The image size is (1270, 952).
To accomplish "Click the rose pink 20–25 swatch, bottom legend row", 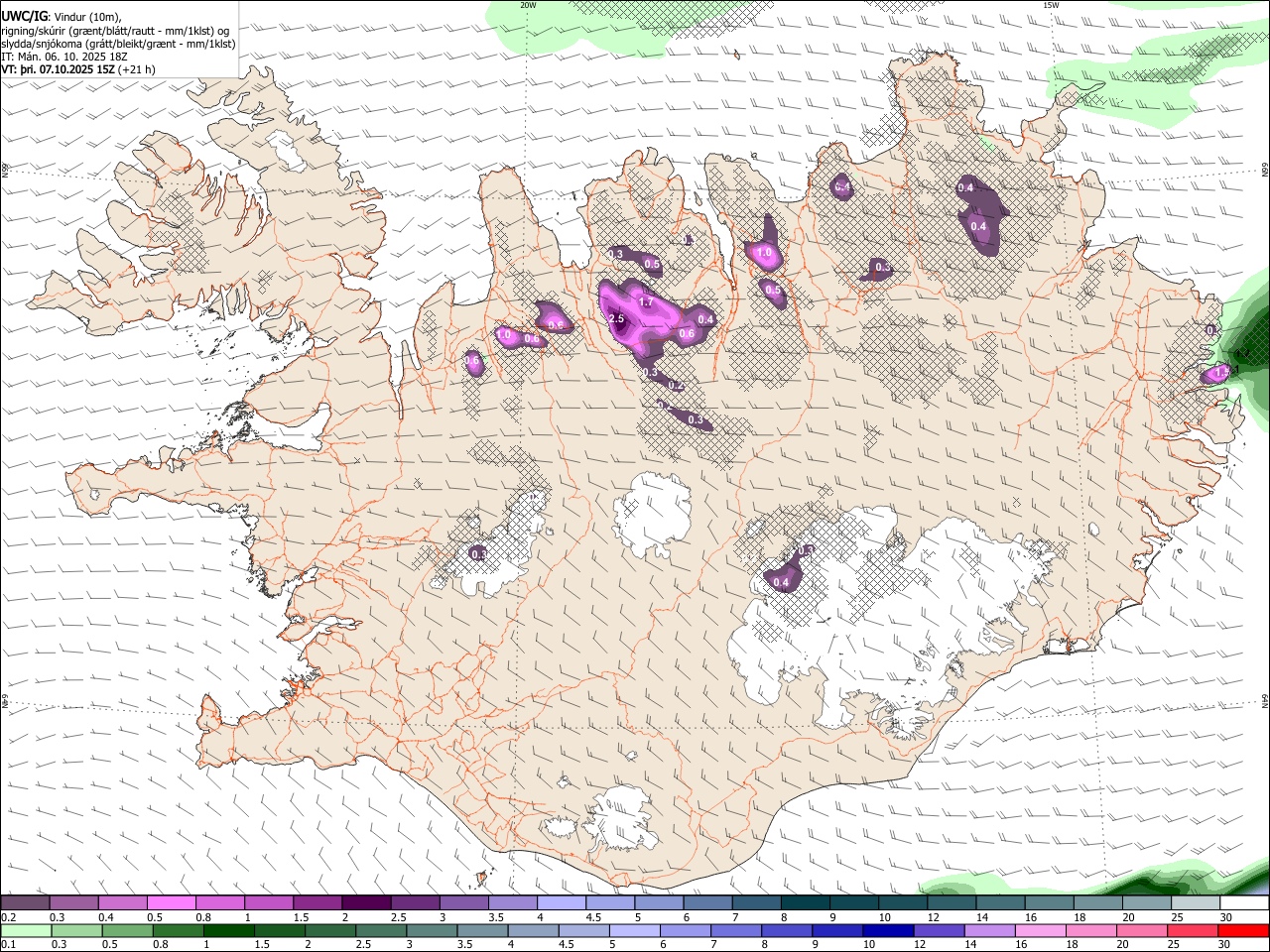I will 1143,930.
